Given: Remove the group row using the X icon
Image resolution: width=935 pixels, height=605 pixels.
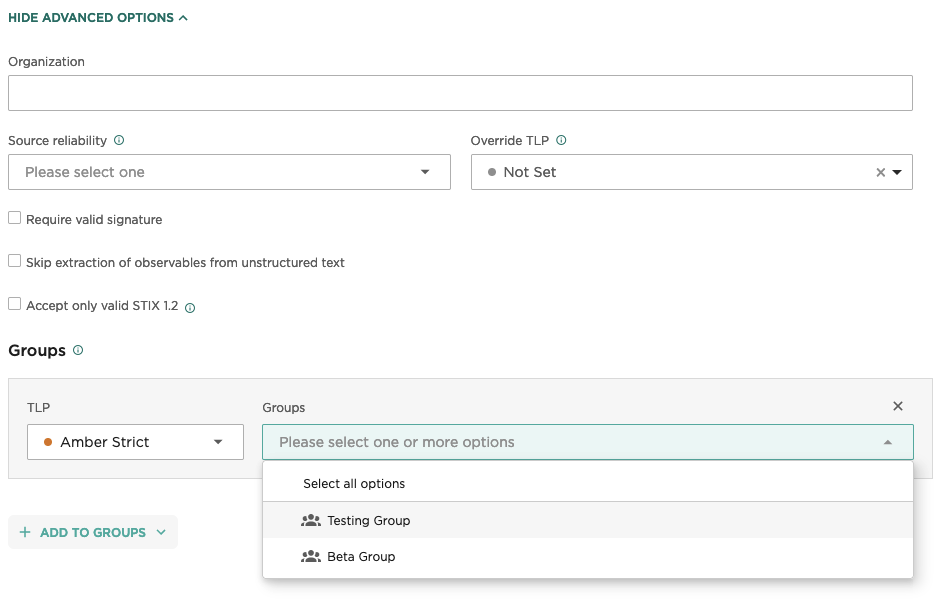Looking at the screenshot, I should [x=897, y=406].
